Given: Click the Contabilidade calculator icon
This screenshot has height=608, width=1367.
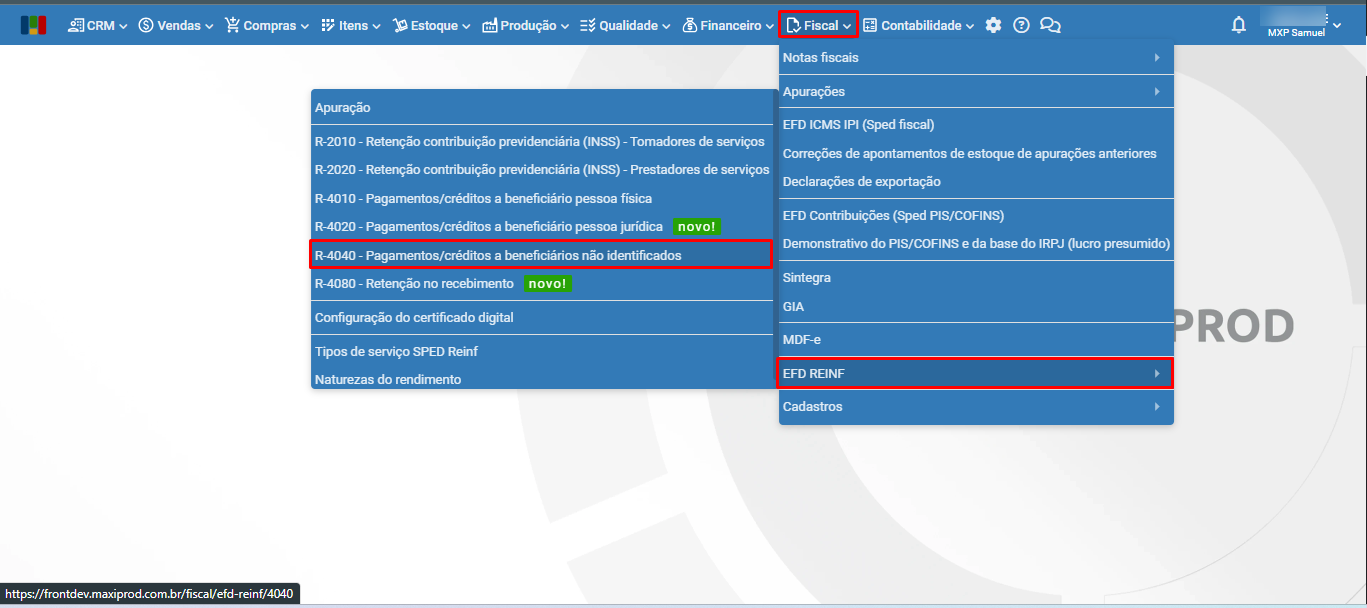Looking at the screenshot, I should 870,25.
